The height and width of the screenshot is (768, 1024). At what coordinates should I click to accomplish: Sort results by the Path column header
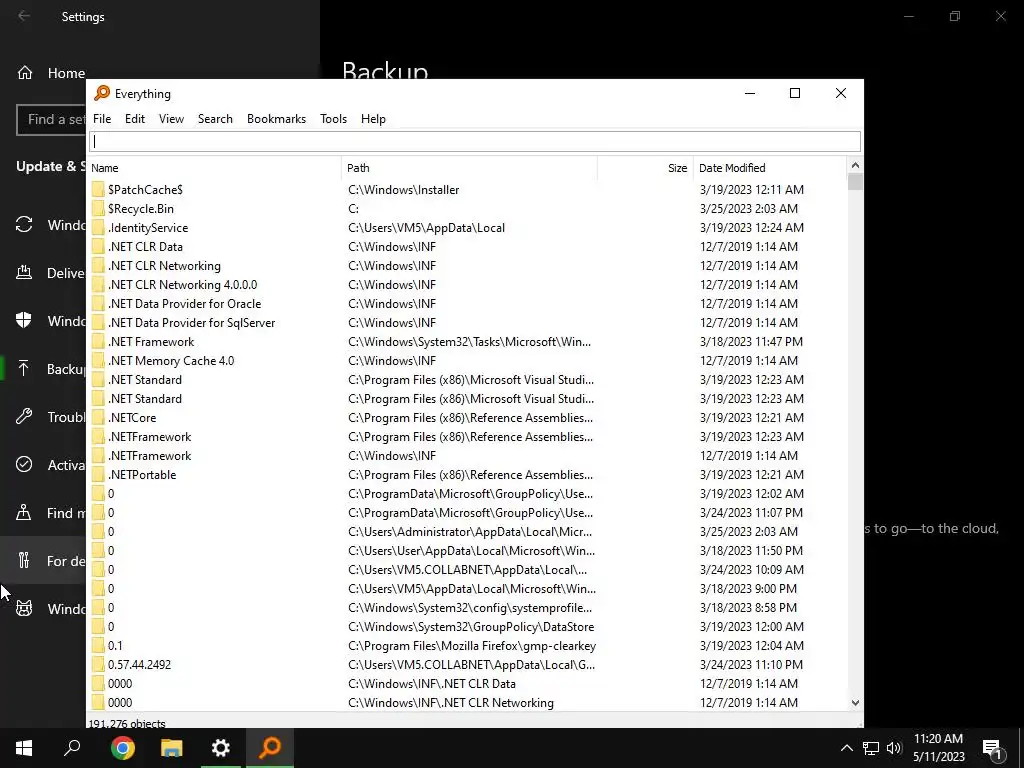tap(469, 168)
